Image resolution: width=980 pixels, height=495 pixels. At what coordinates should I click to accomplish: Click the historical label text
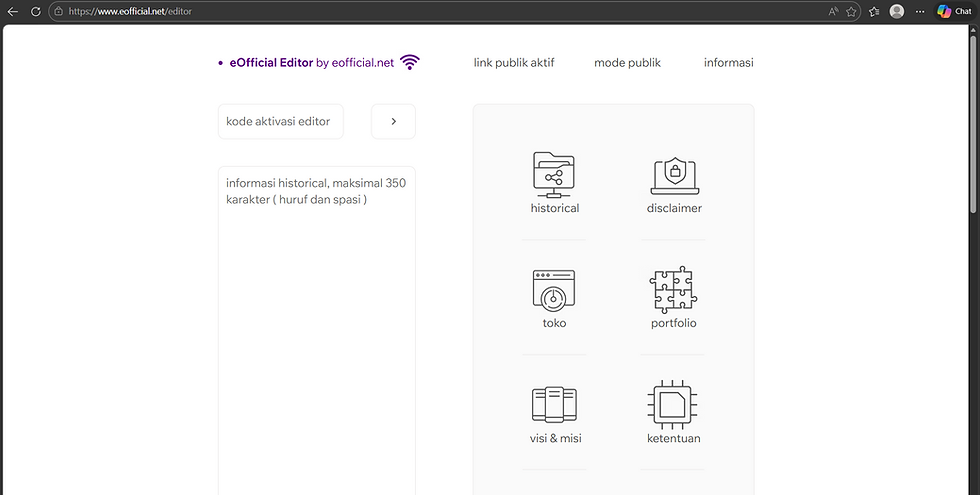[x=554, y=208]
